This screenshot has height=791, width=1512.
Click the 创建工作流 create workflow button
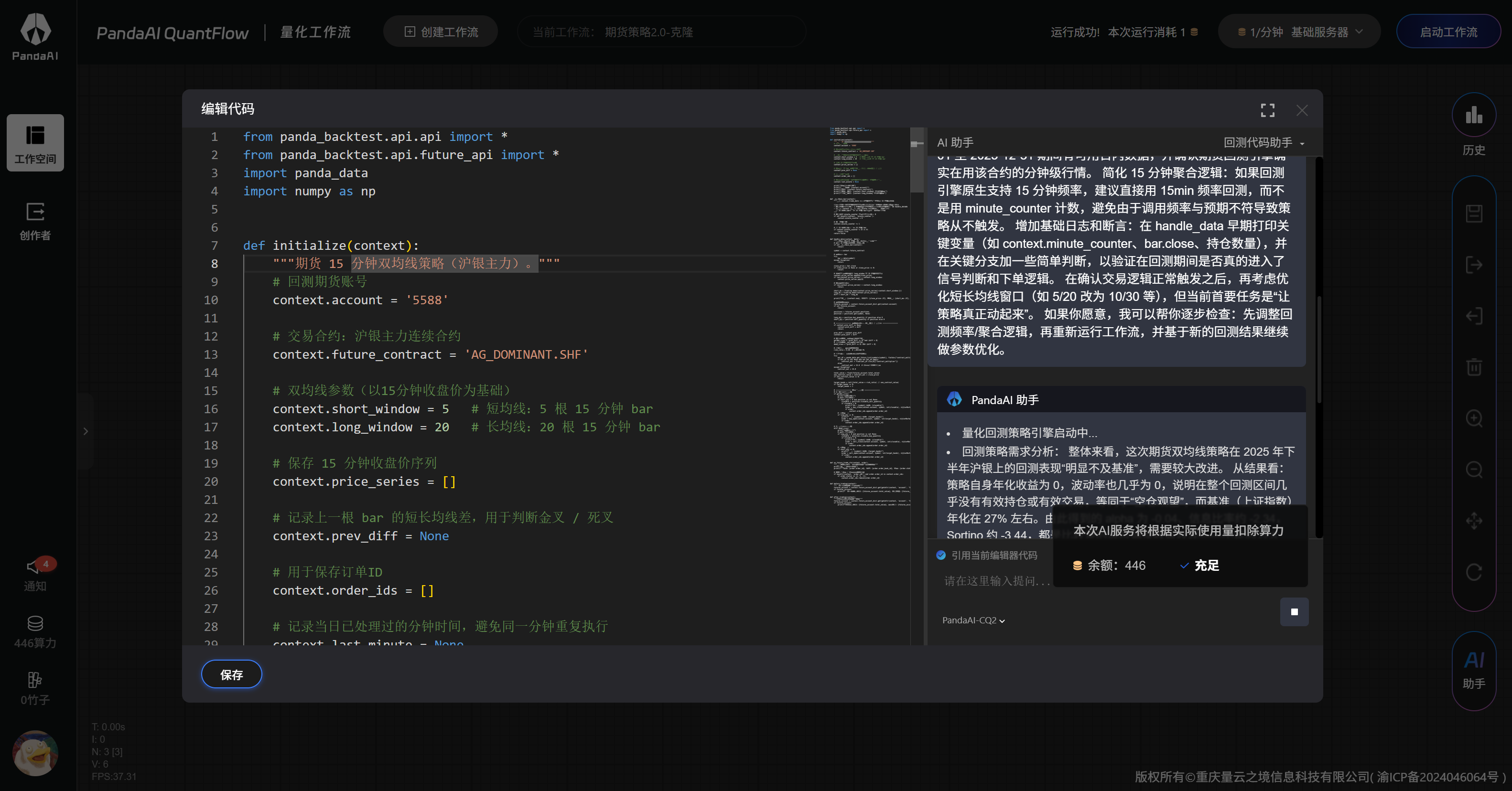[441, 32]
